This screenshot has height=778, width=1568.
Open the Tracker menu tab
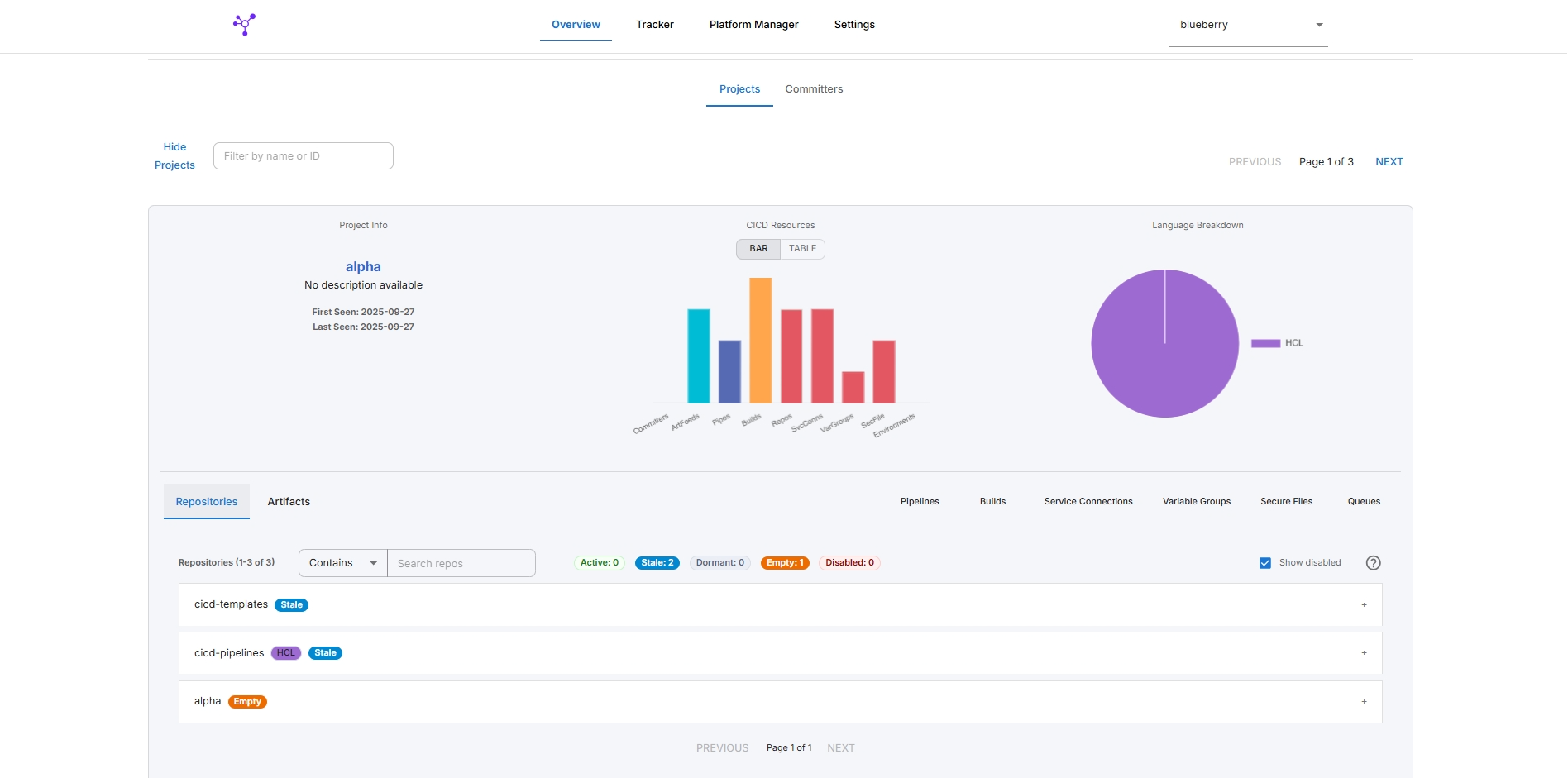[x=654, y=25]
